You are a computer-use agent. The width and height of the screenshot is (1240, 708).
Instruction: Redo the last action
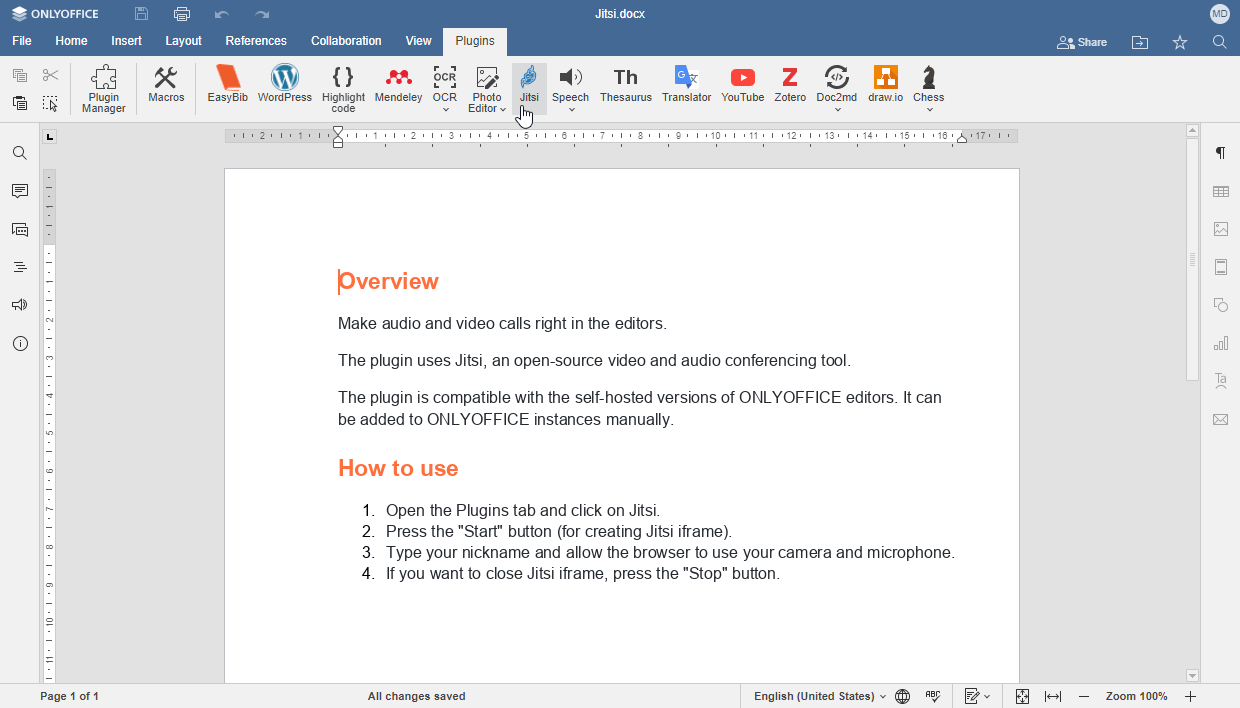tap(262, 14)
